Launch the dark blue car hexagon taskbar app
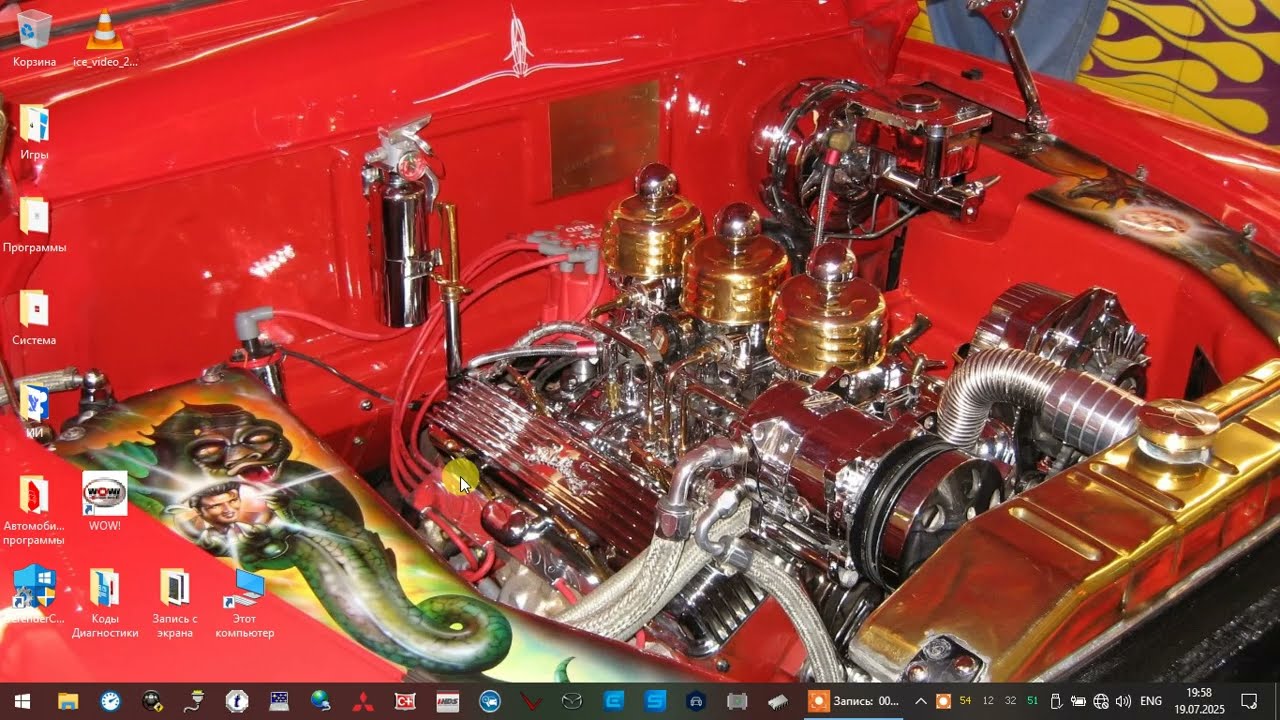This screenshot has height=720, width=1280. [x=697, y=701]
